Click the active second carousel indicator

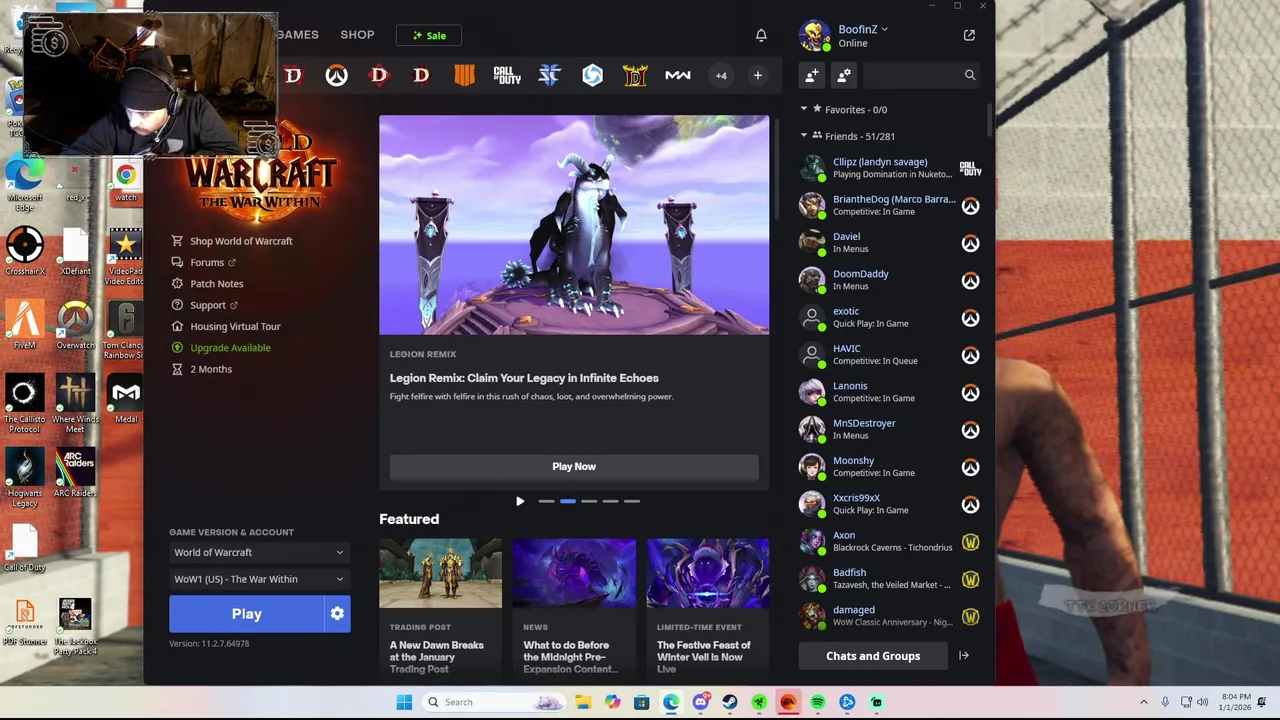click(x=567, y=501)
